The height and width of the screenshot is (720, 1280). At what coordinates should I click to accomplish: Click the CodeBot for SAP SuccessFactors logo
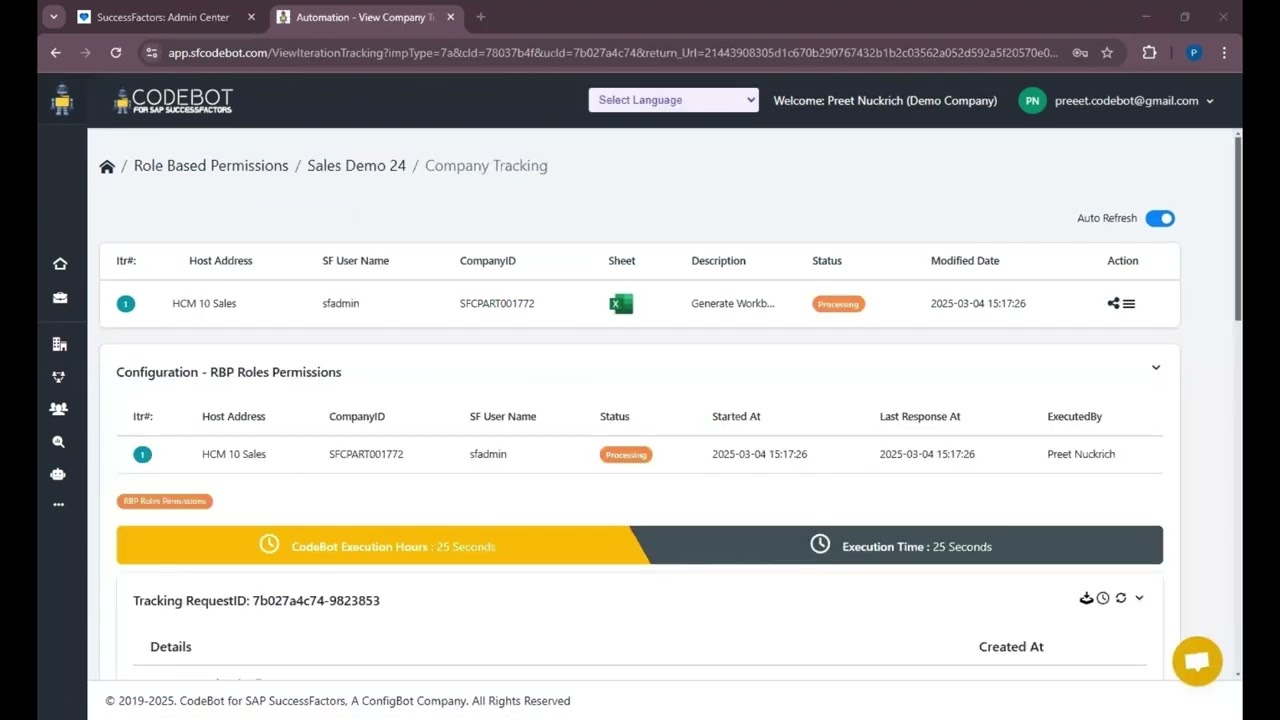point(174,100)
